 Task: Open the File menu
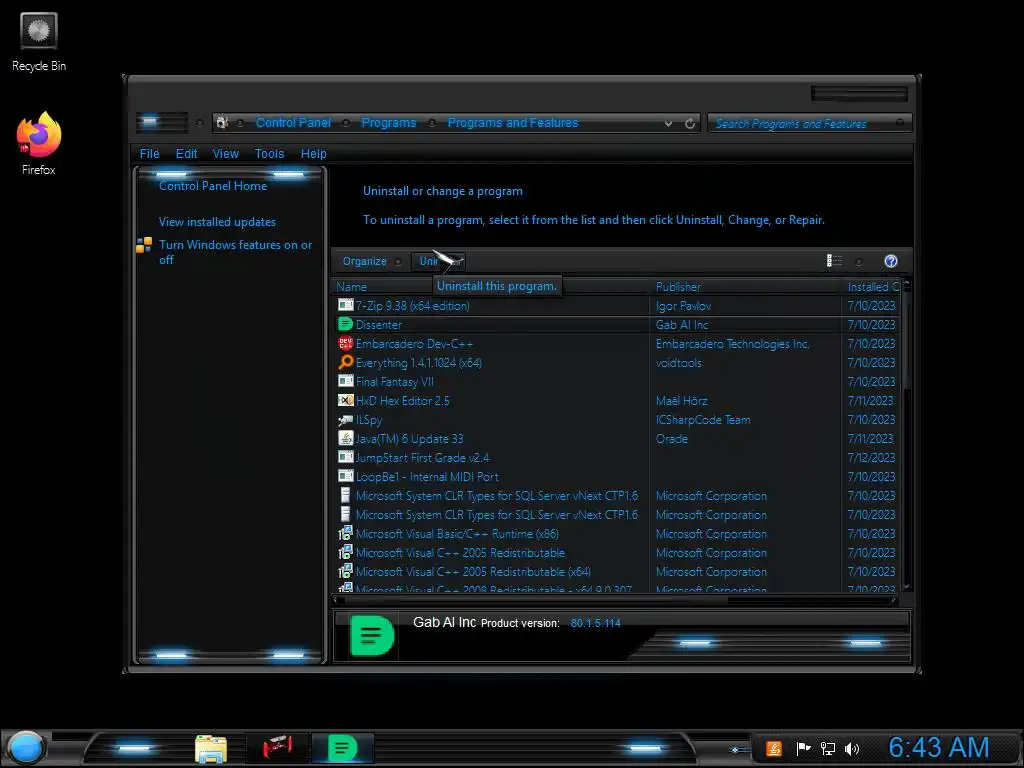point(149,153)
